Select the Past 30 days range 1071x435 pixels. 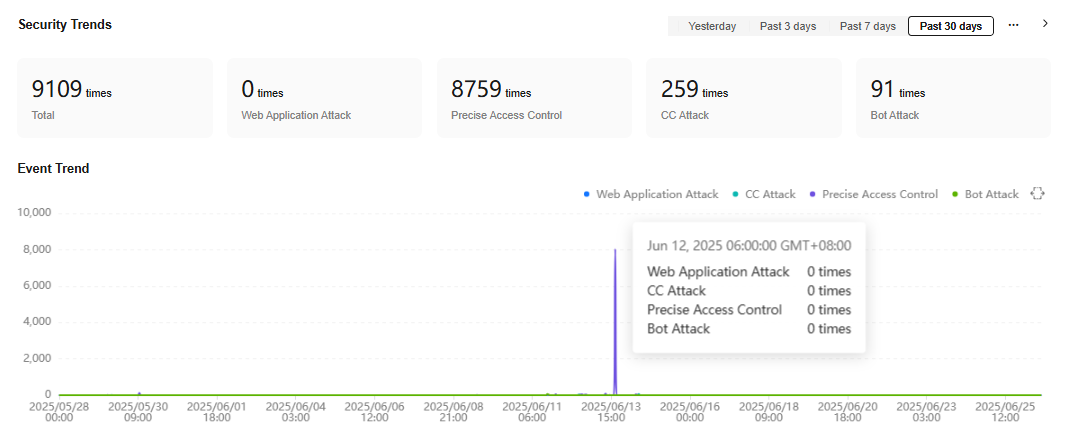(x=950, y=26)
